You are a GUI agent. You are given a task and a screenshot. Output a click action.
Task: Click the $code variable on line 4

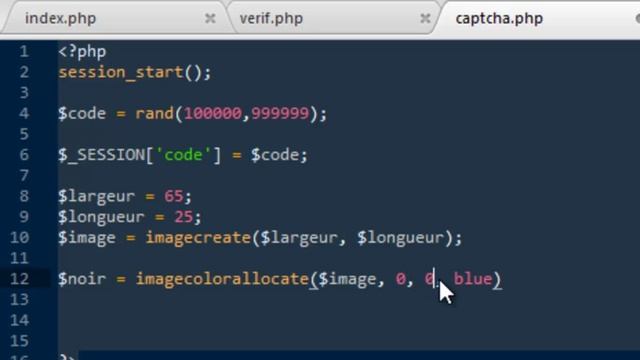point(82,113)
